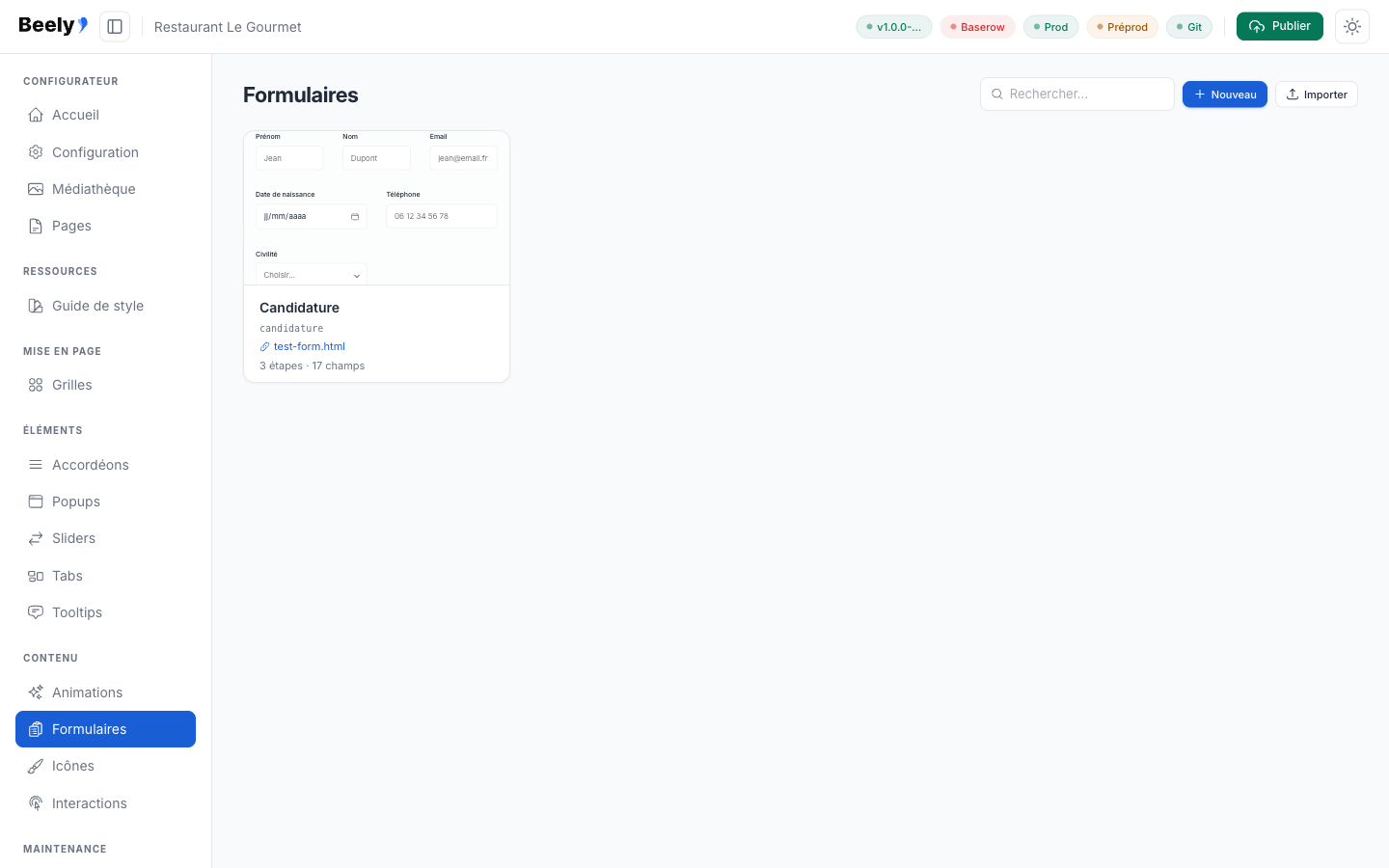Click the Email field in form preview
The height and width of the screenshot is (868, 1389).
tap(464, 158)
